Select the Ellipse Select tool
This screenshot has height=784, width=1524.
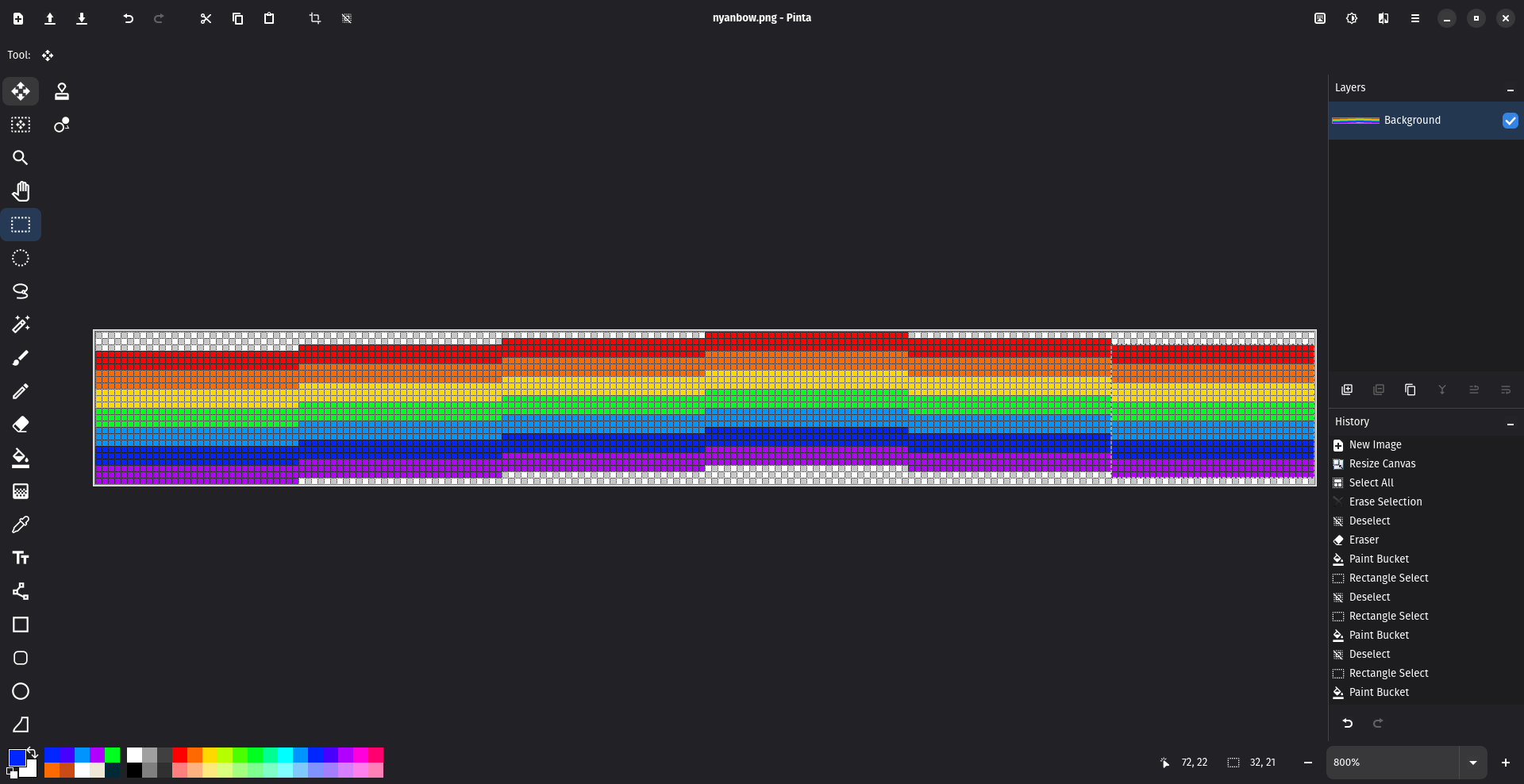pyautogui.click(x=21, y=258)
